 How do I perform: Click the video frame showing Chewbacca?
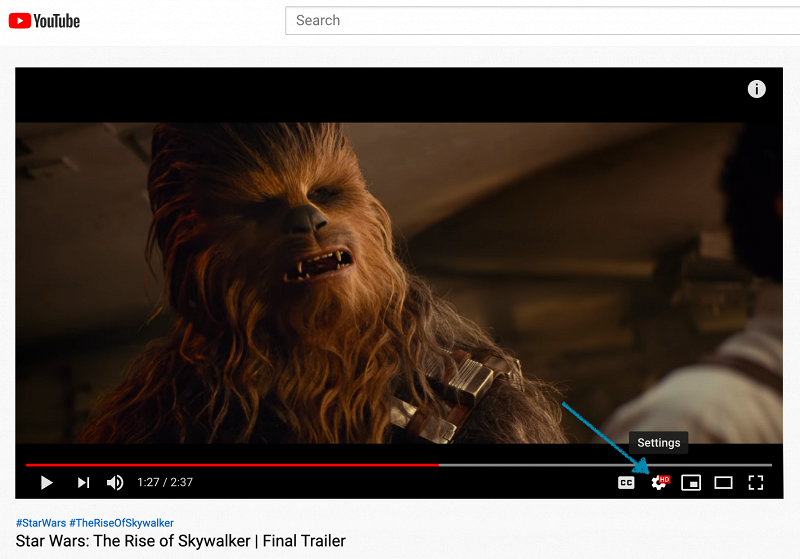pyautogui.click(x=399, y=283)
